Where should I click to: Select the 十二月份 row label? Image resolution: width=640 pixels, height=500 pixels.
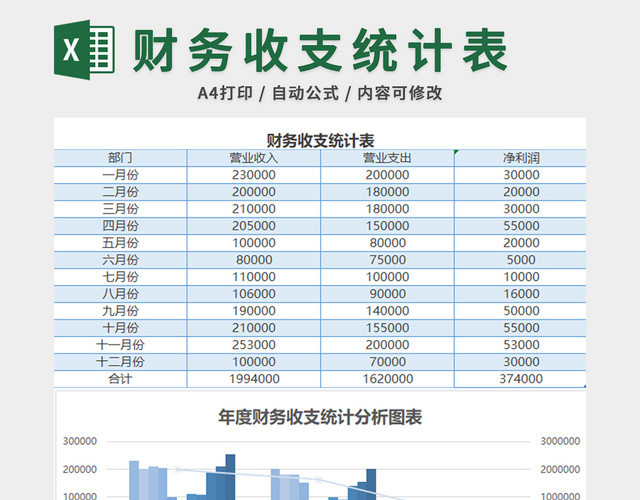pos(120,362)
